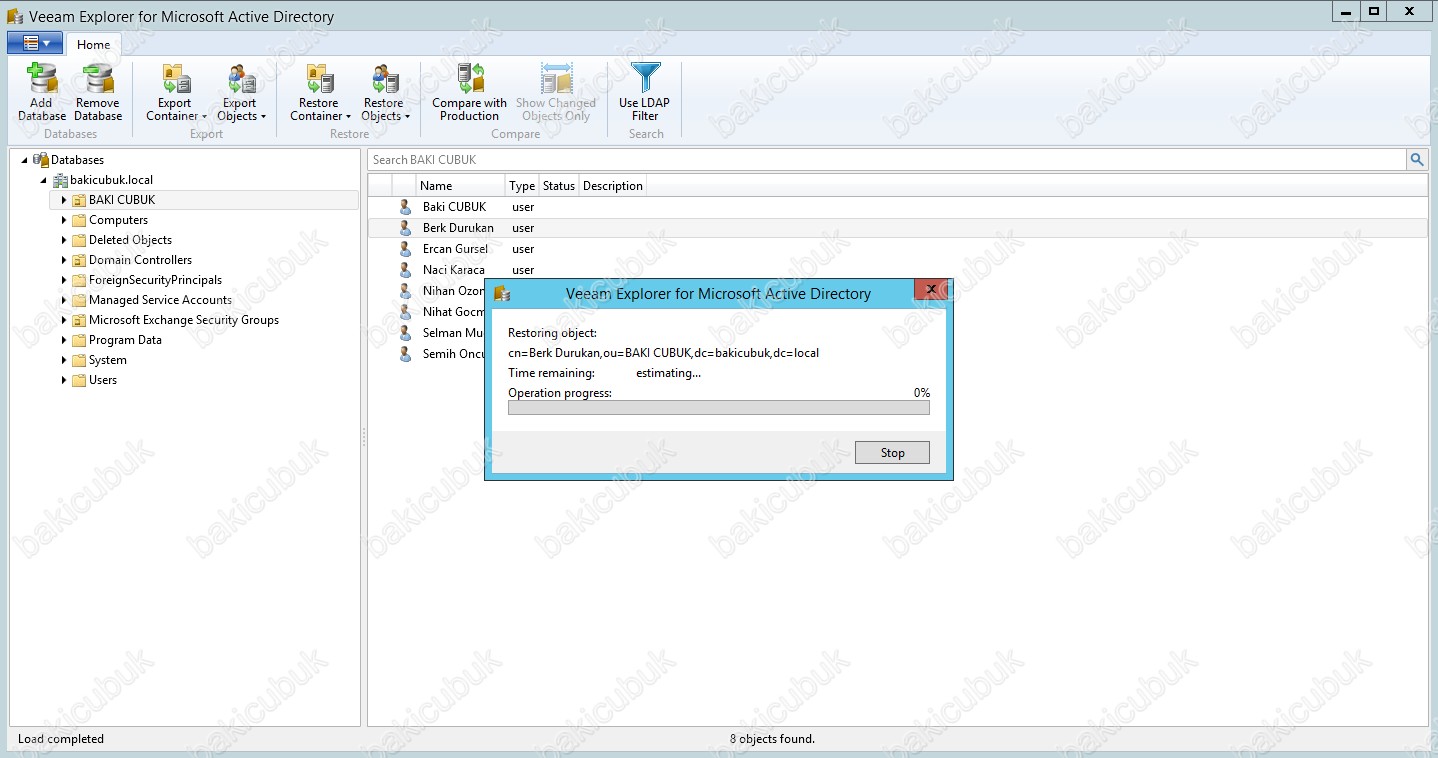The height and width of the screenshot is (758, 1438).
Task: Click the Load completed status text
Action: [61, 739]
